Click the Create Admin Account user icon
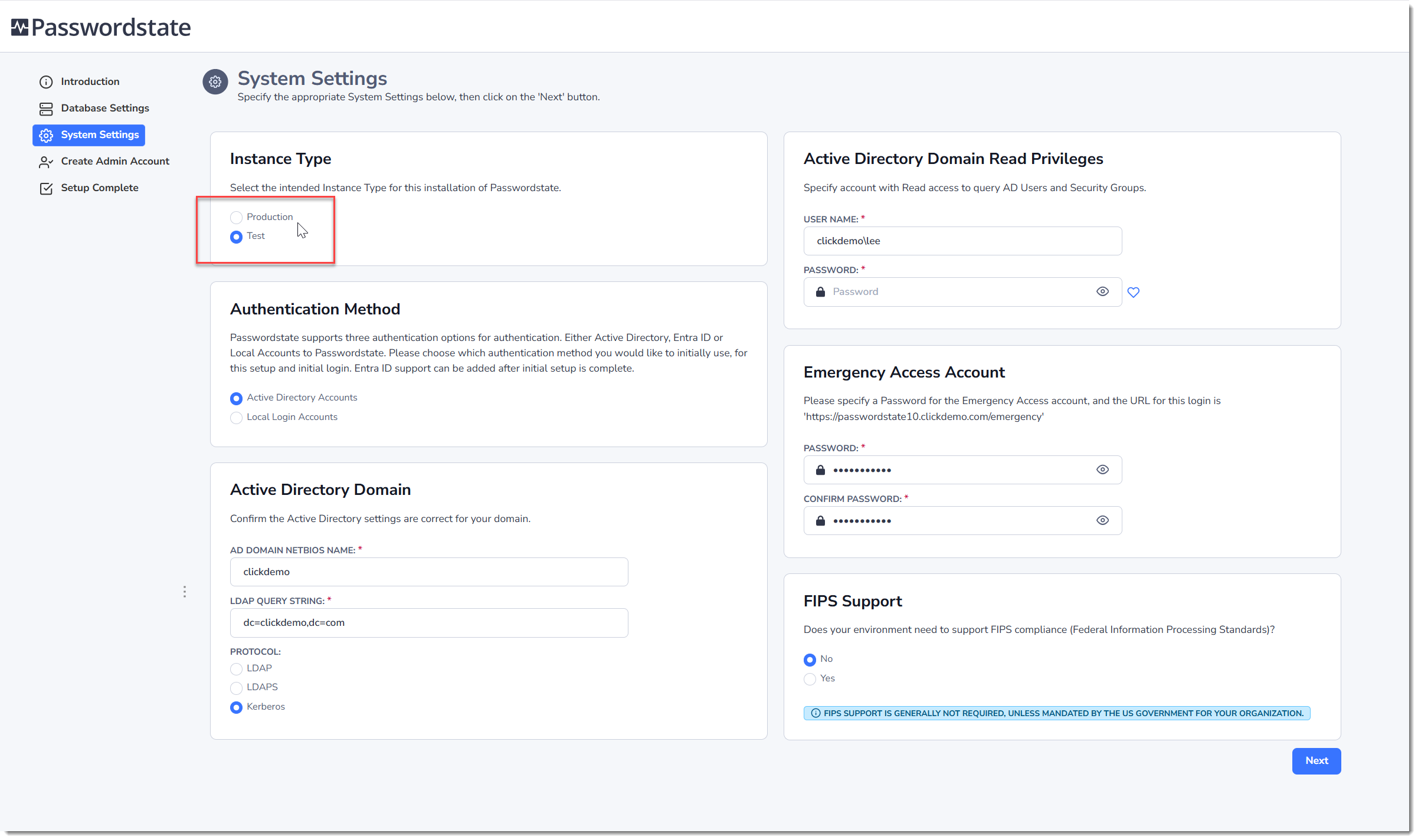 pos(46,162)
